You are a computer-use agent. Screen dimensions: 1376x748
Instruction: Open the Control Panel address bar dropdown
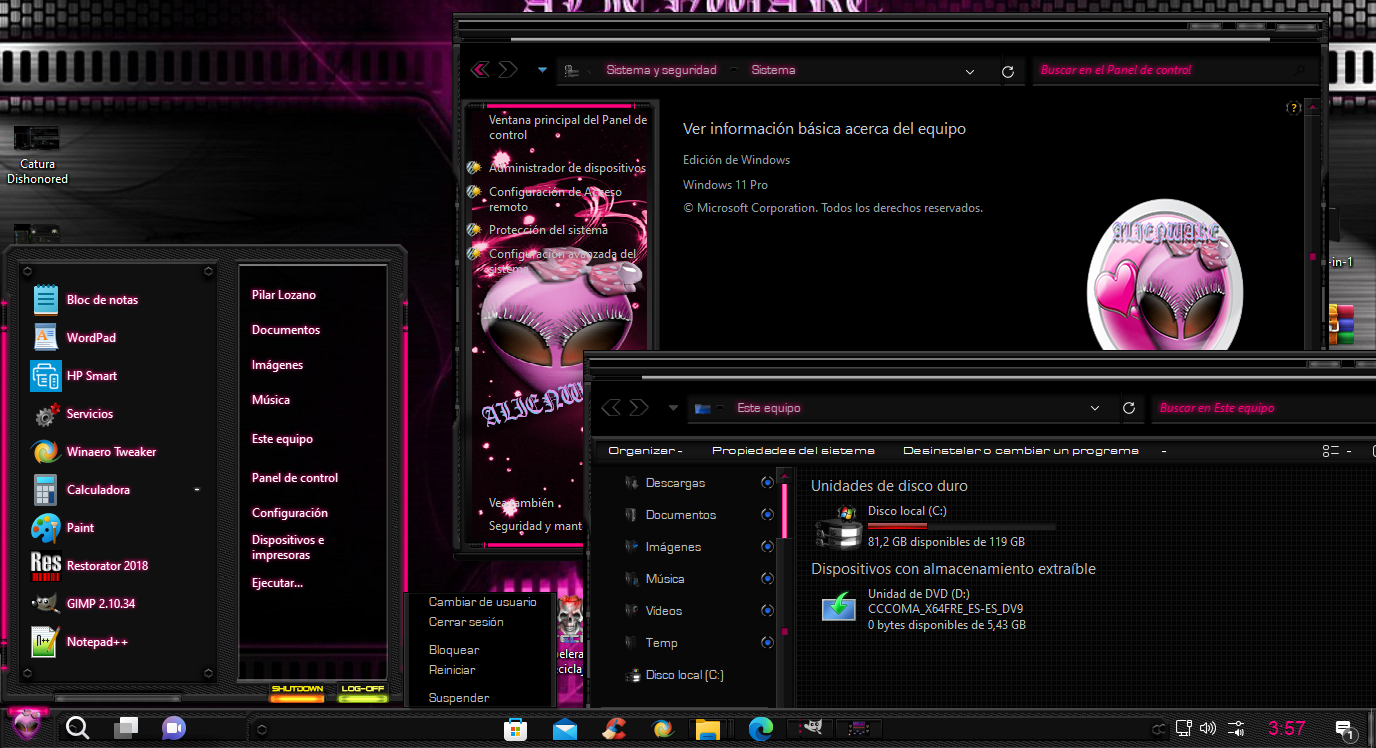(969, 70)
